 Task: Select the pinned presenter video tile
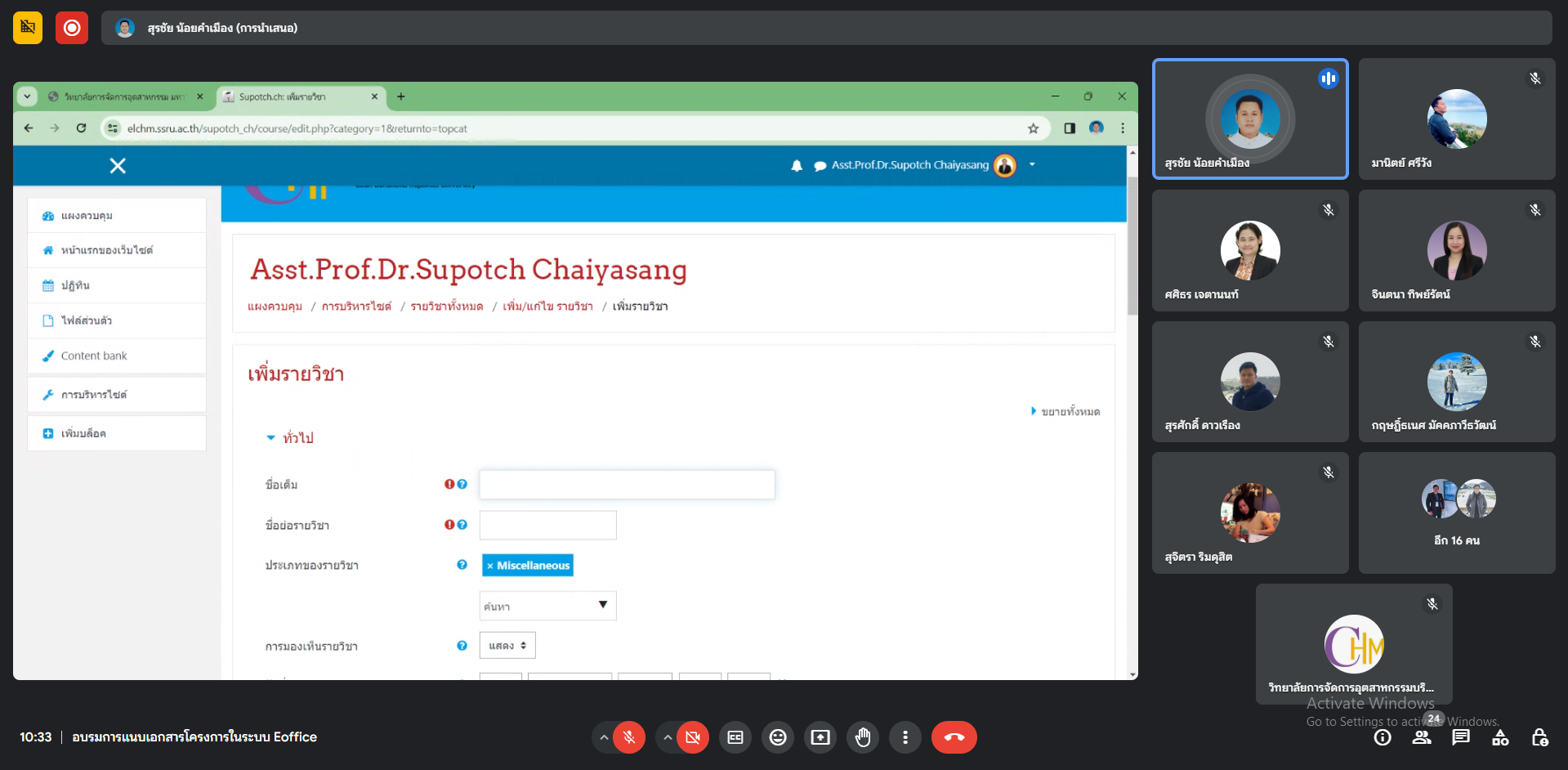pyautogui.click(x=1249, y=119)
